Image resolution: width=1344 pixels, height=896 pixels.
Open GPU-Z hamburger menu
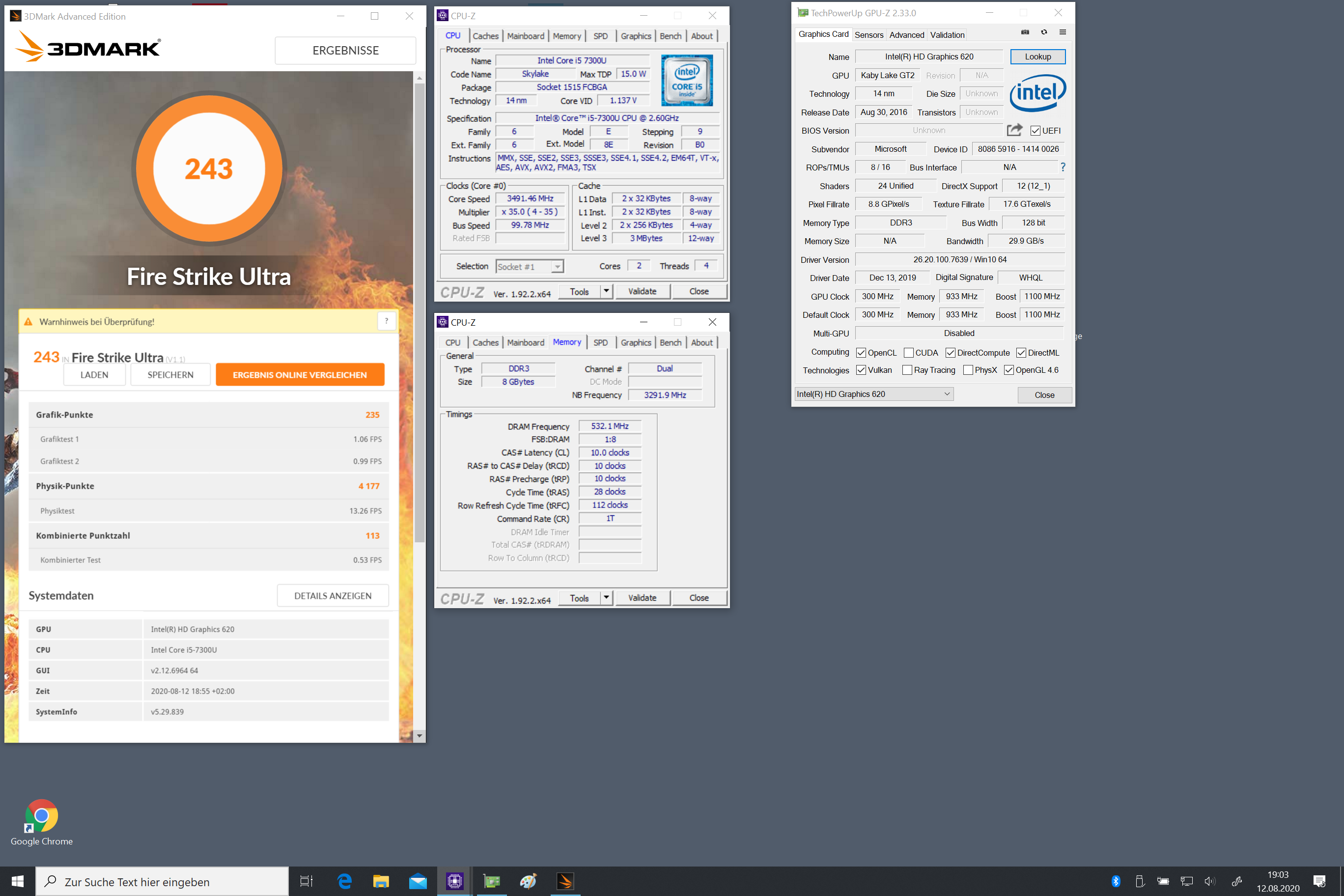(x=1063, y=32)
